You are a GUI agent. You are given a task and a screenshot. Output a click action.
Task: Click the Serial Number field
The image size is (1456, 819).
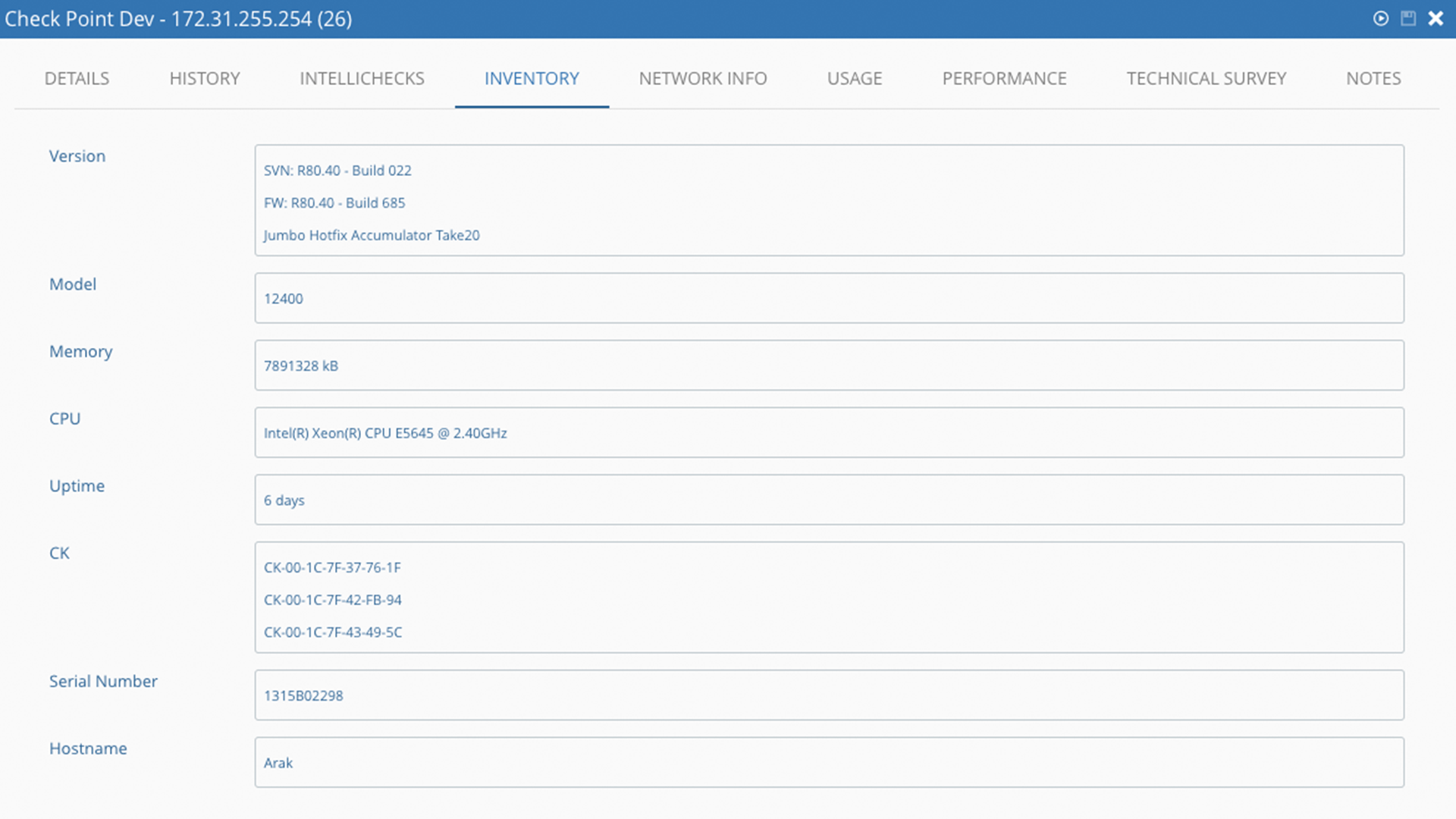(x=829, y=695)
